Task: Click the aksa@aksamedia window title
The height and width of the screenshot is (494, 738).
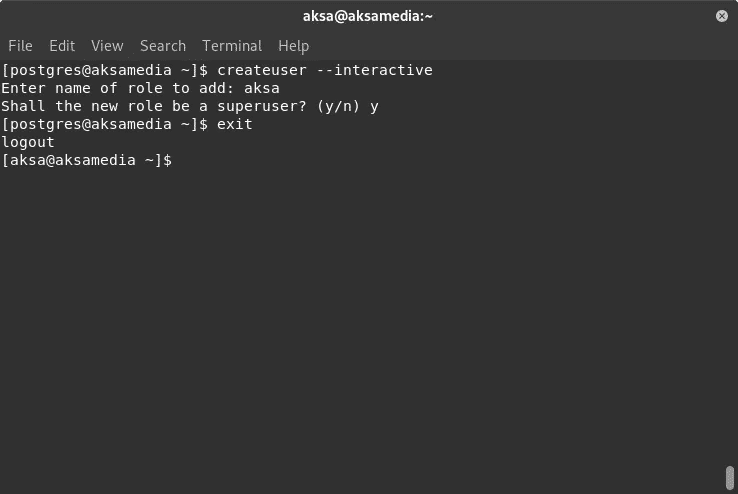Action: 368,16
